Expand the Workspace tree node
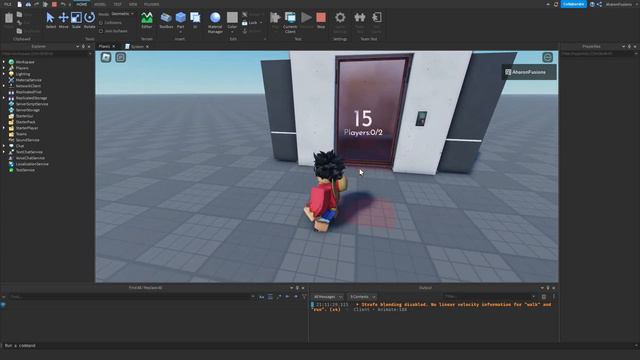This screenshot has height=360, width=640. [x=4, y=62]
